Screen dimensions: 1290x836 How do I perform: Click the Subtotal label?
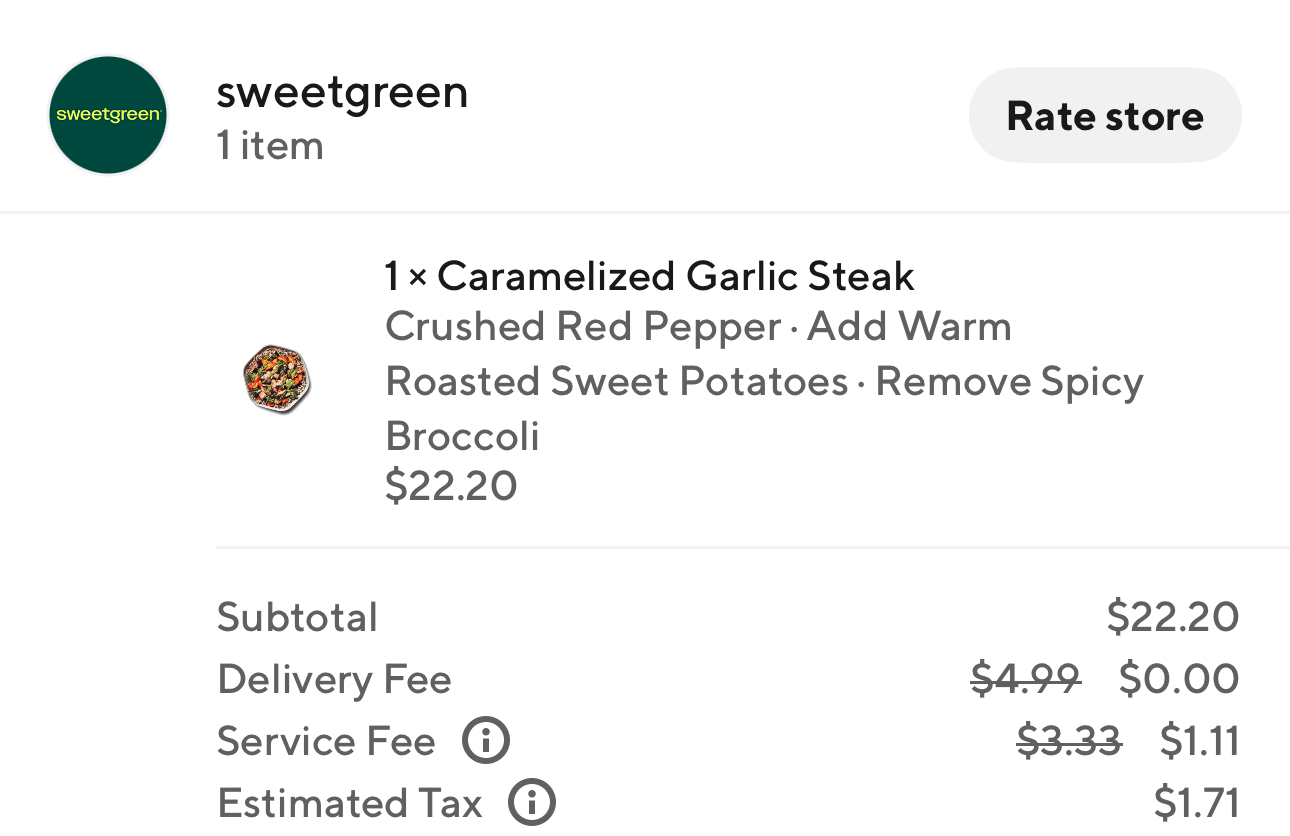297,617
